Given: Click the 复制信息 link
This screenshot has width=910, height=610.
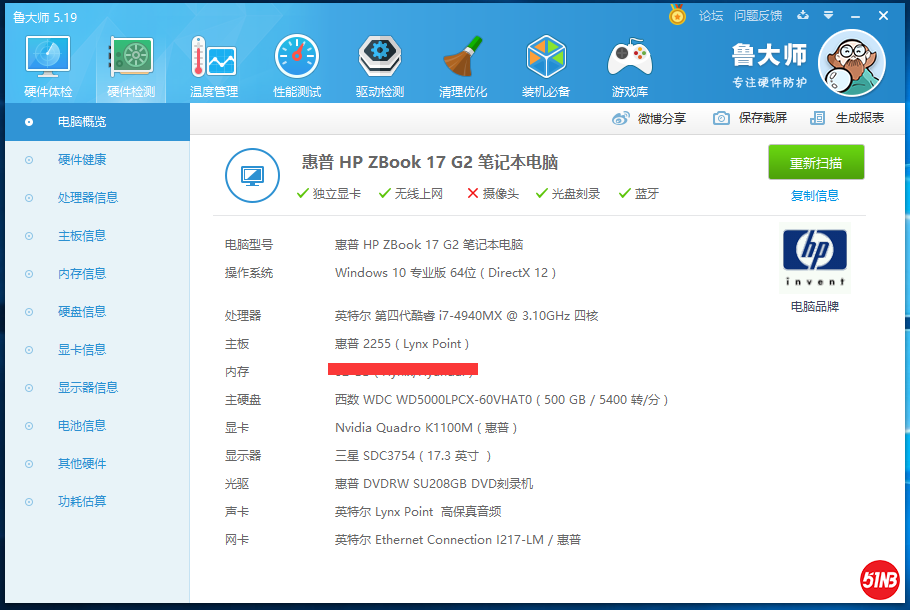Looking at the screenshot, I should click(x=815, y=196).
